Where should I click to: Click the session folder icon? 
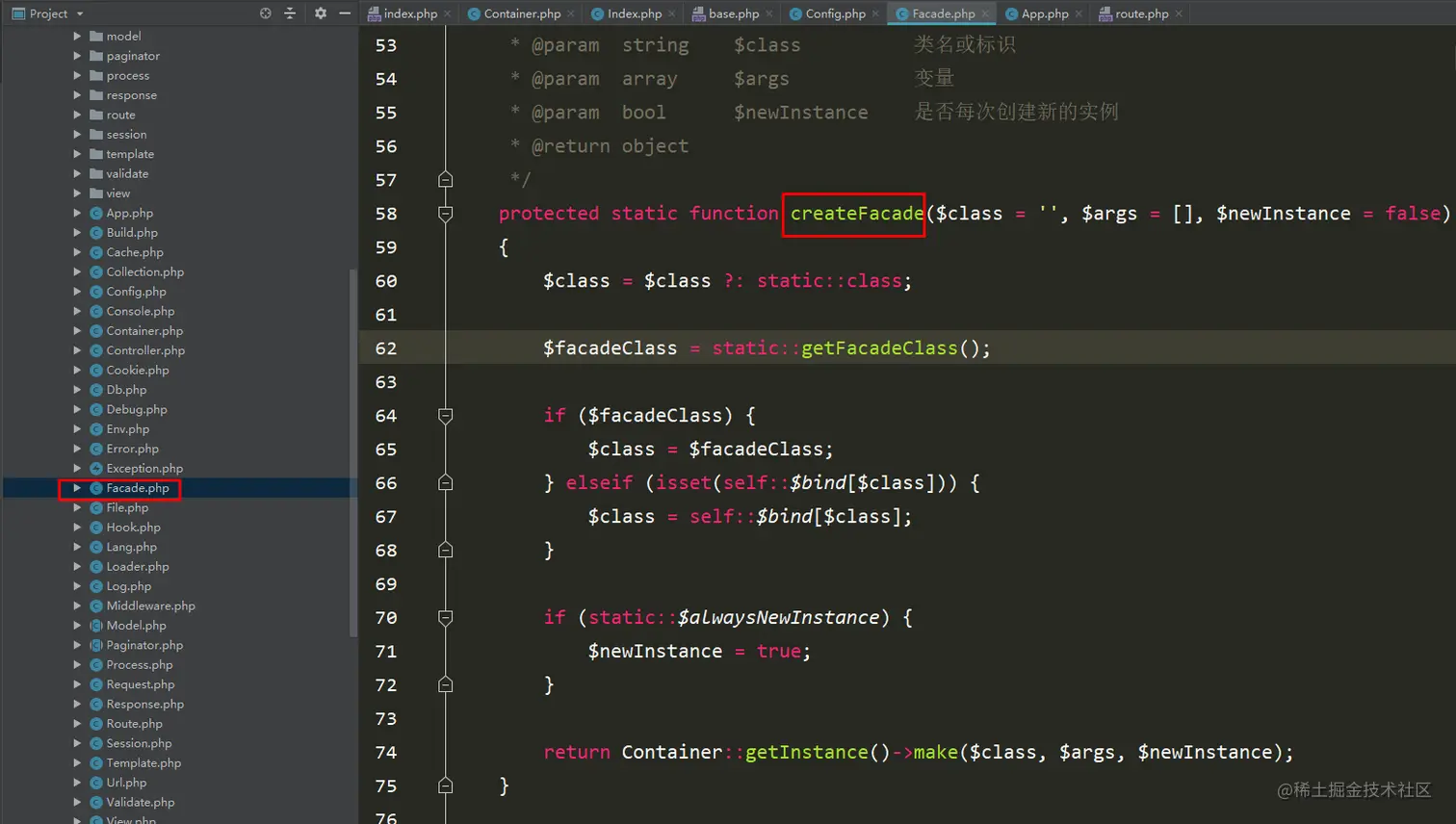[96, 134]
